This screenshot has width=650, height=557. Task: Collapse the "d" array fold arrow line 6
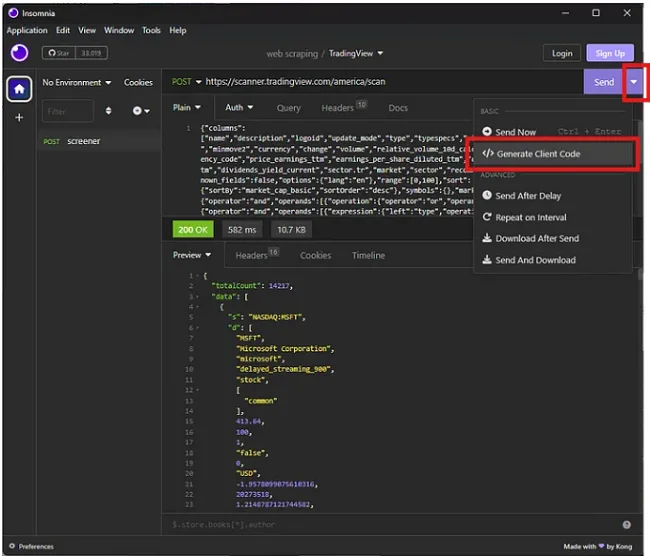point(197,328)
